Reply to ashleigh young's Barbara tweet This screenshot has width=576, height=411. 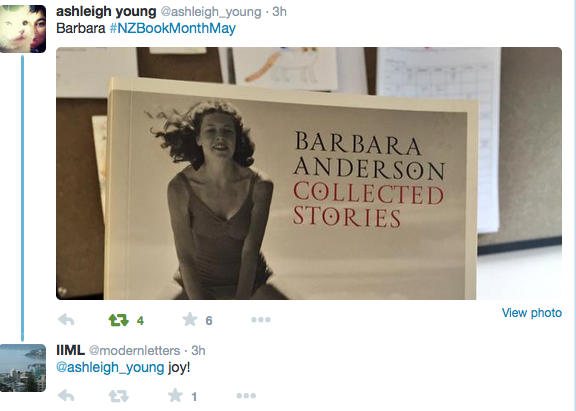click(x=66, y=320)
